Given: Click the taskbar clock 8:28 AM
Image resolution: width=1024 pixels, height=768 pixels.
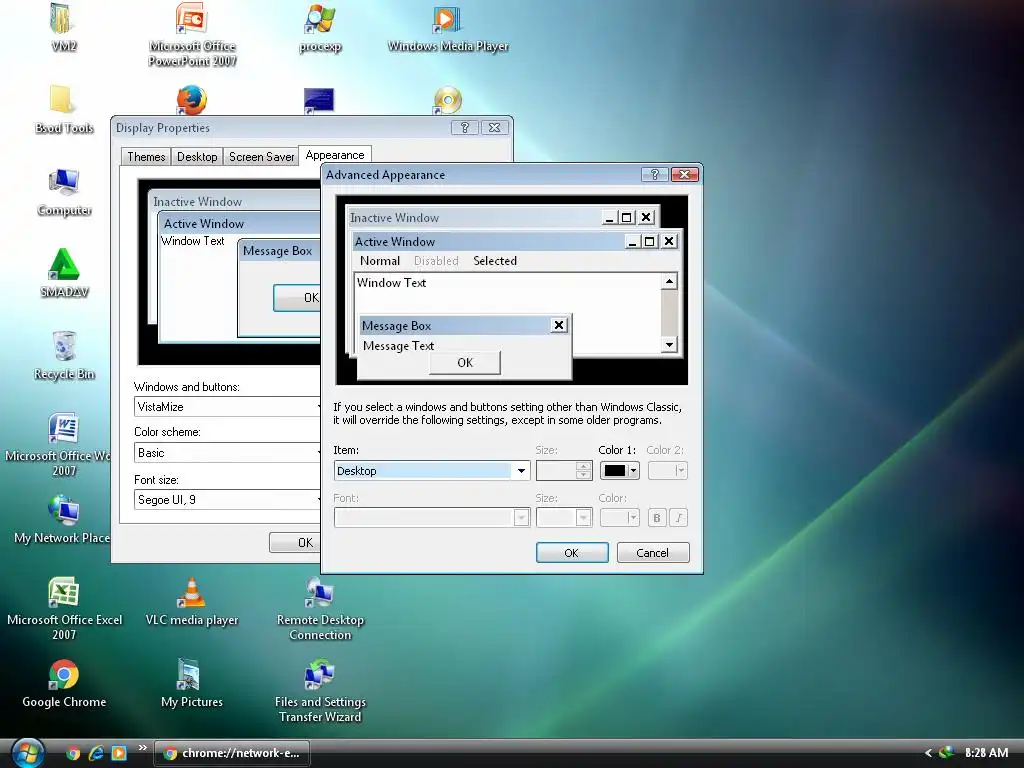Looking at the screenshot, I should tap(986, 753).
